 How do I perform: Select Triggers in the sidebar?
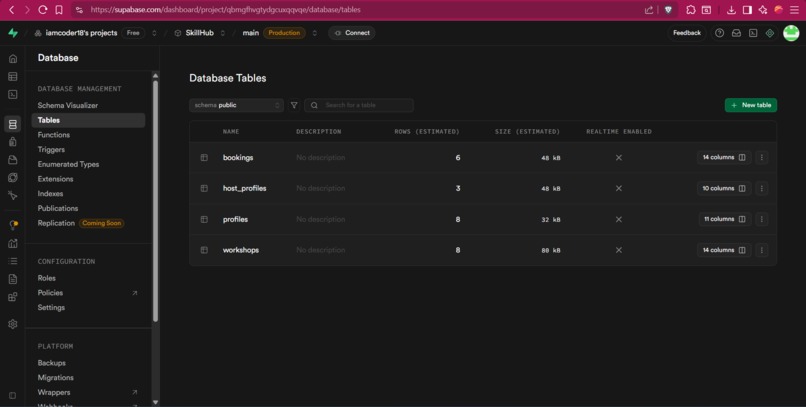pos(51,150)
